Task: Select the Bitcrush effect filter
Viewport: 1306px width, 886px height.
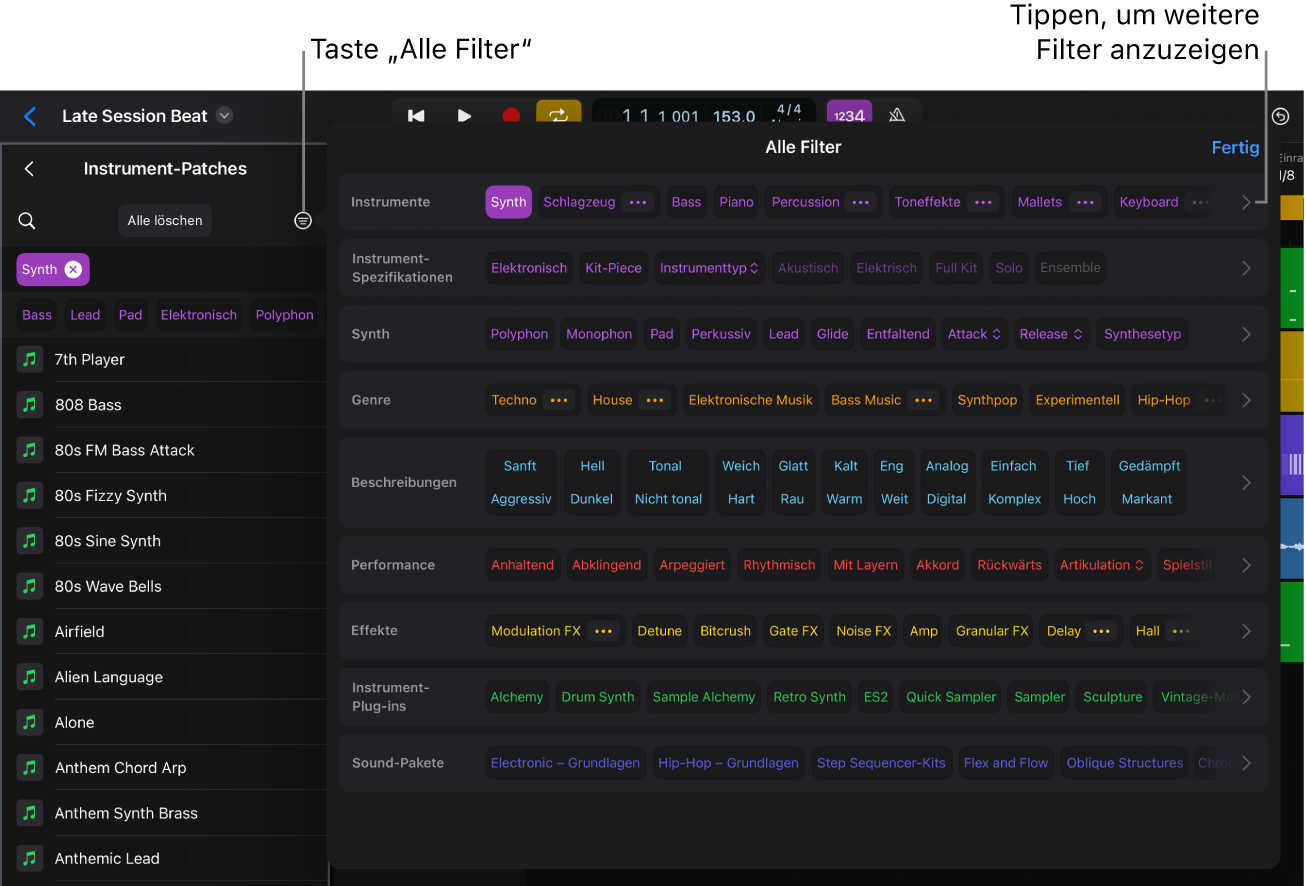Action: pos(725,631)
